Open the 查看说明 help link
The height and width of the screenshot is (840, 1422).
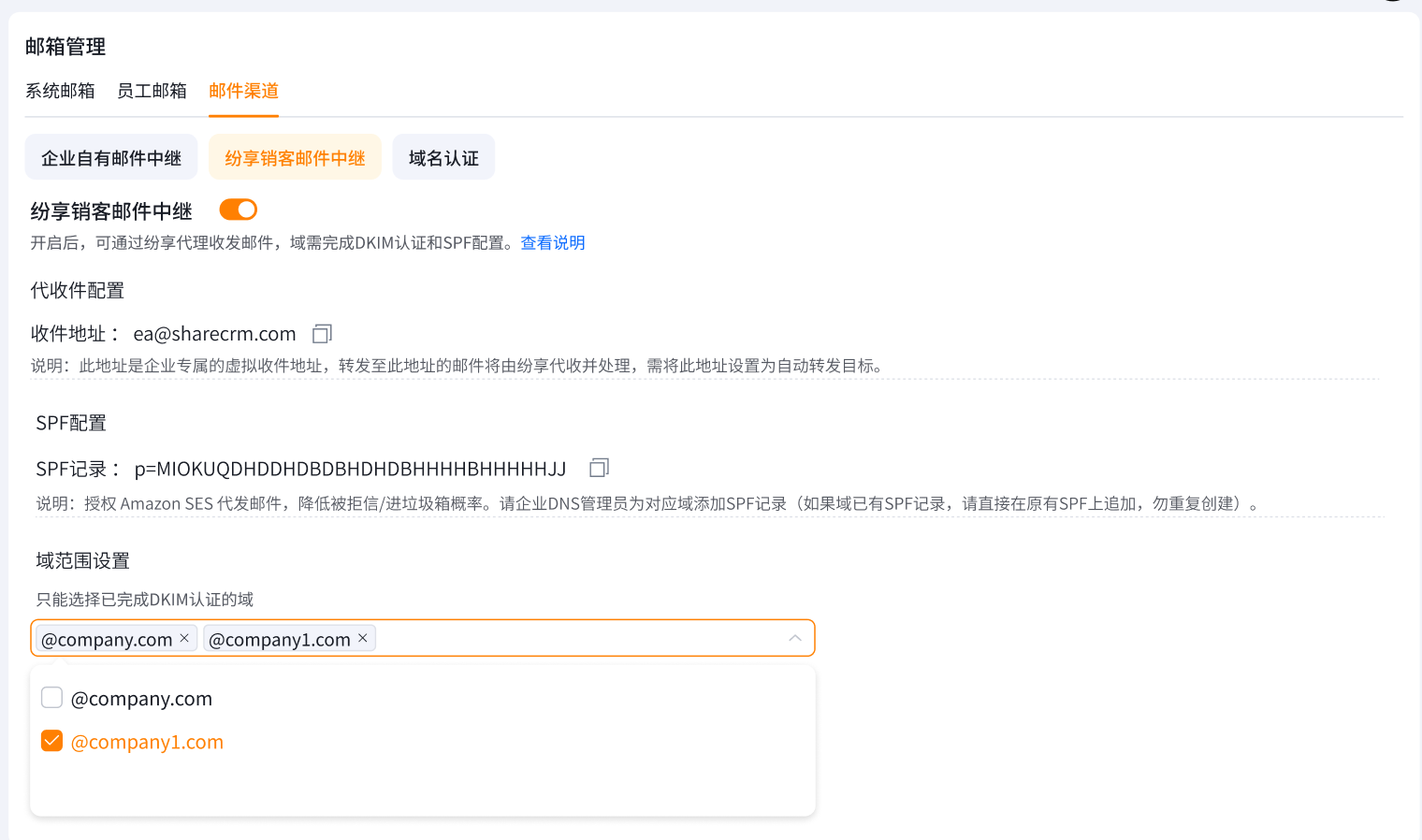click(552, 243)
